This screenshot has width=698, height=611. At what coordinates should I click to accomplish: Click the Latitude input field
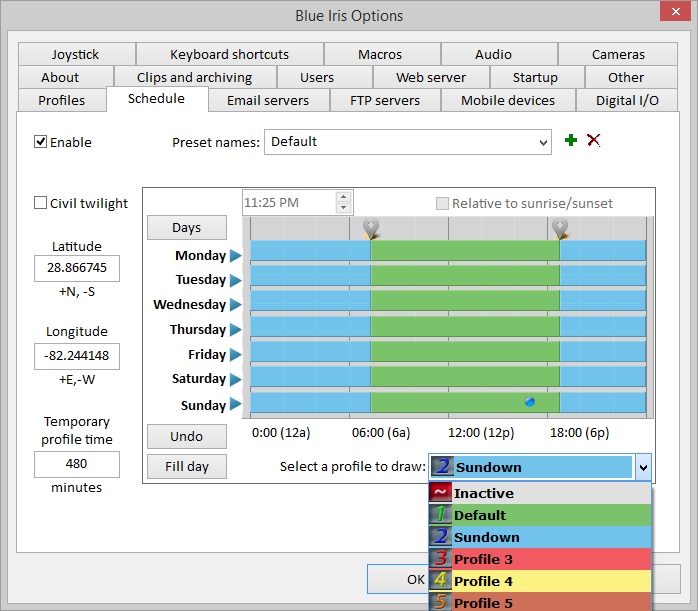click(x=77, y=268)
